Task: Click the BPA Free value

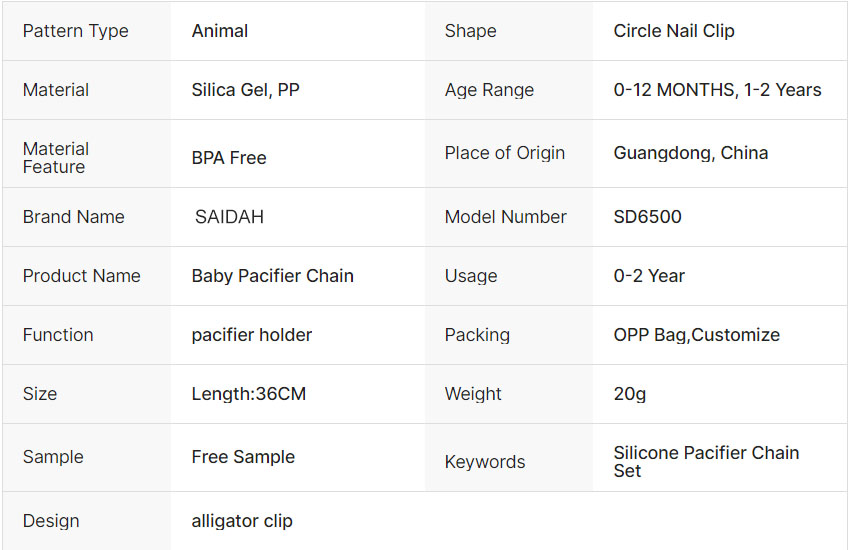Action: (229, 158)
